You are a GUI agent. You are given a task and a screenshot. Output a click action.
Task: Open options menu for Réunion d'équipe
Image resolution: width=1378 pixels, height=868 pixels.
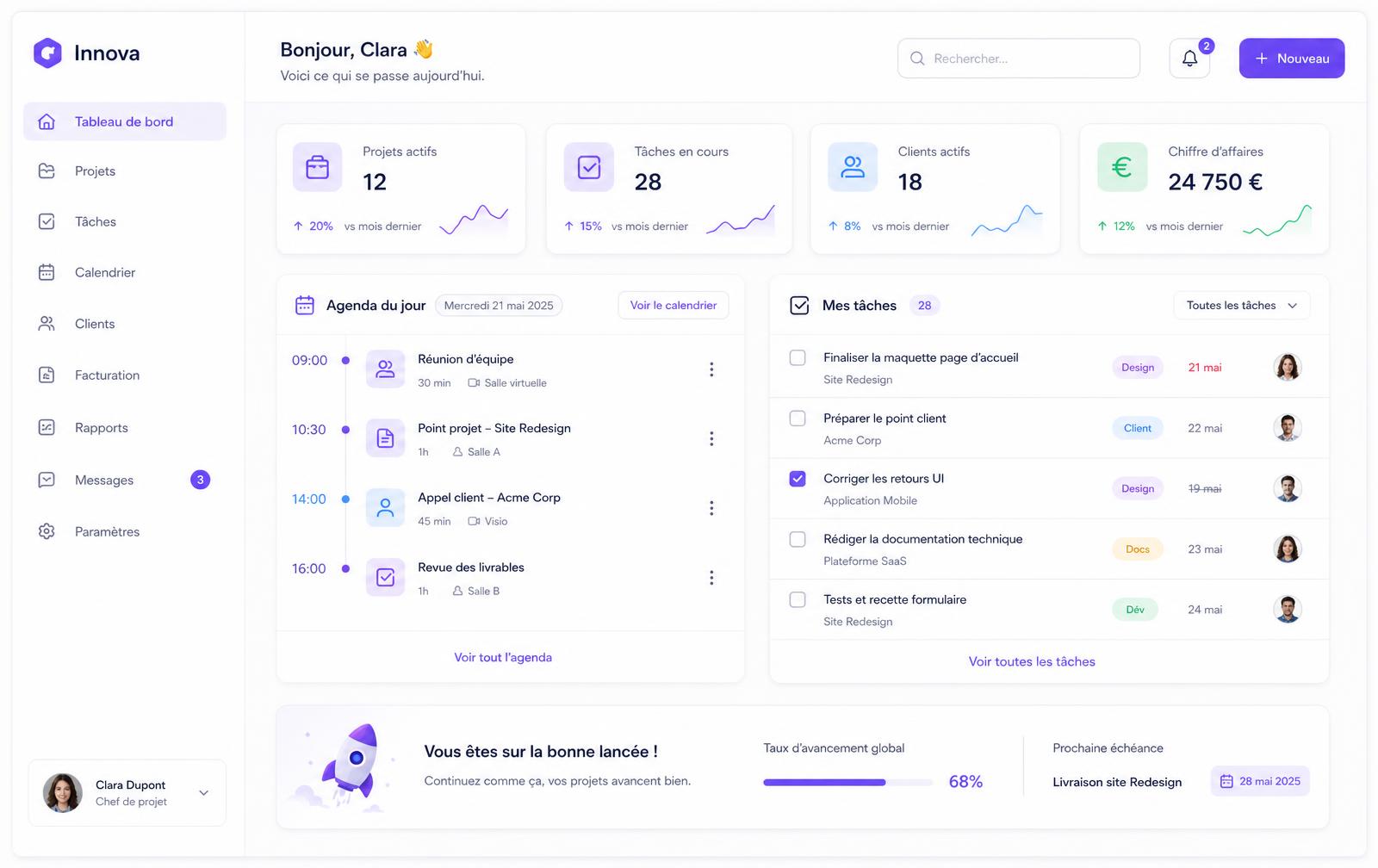[711, 369]
